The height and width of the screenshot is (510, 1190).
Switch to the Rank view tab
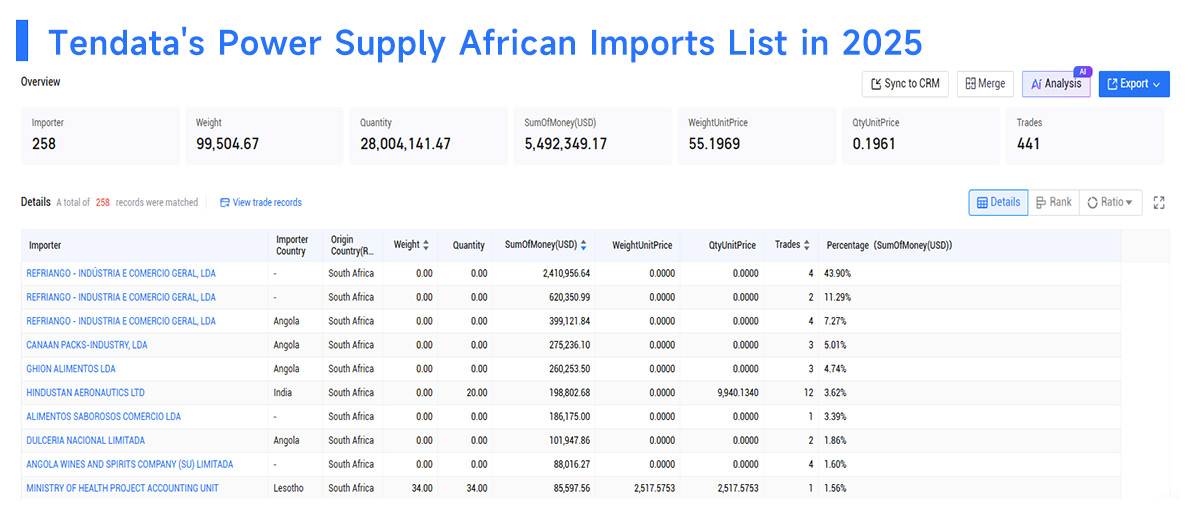(1053, 203)
